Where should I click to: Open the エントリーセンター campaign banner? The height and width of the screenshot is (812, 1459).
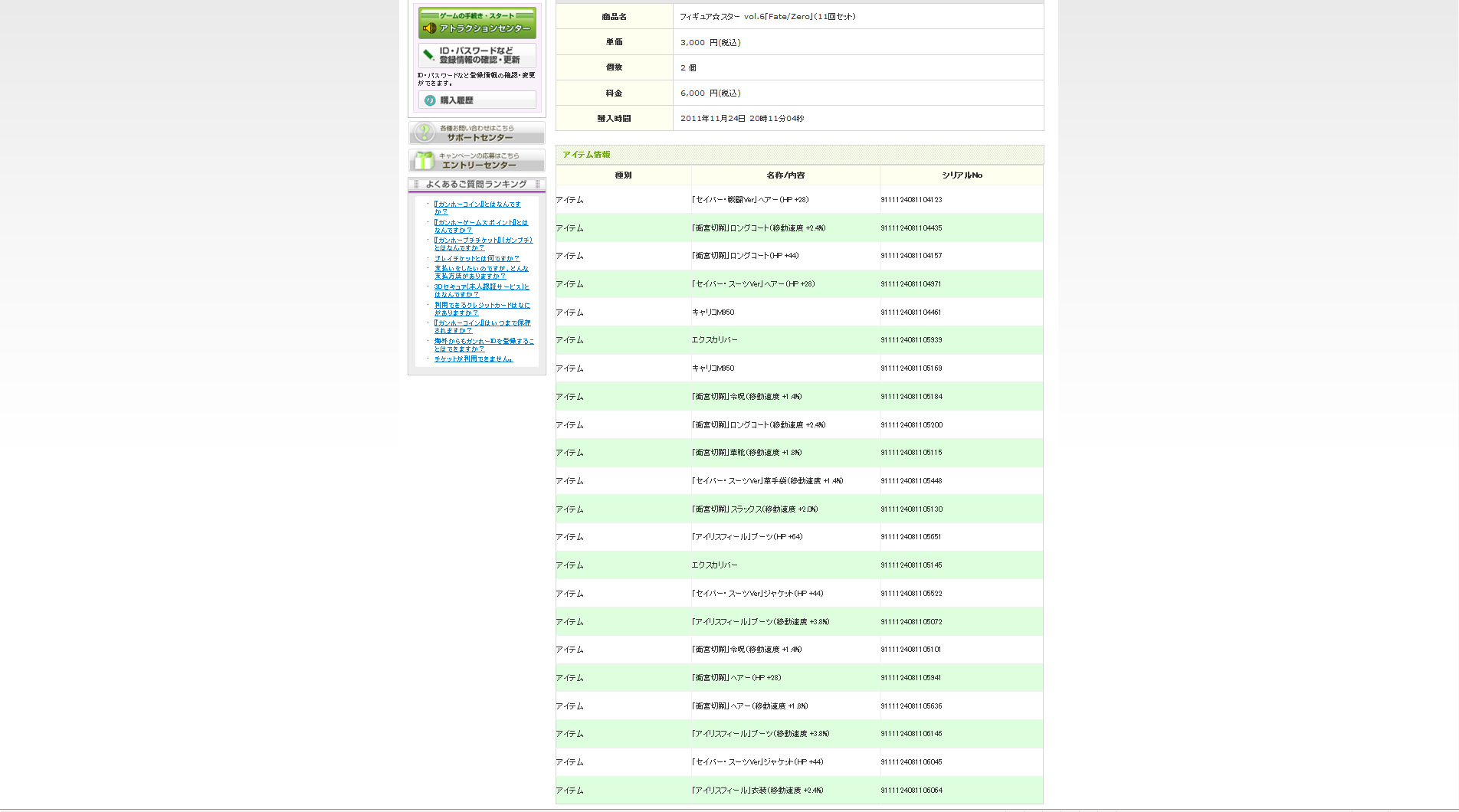tap(477, 160)
